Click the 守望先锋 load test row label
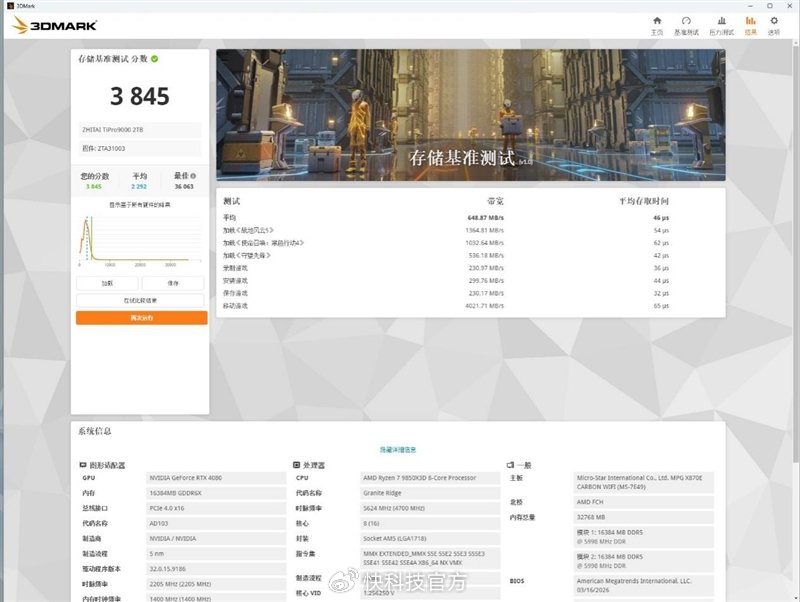The image size is (800, 602). coord(247,256)
